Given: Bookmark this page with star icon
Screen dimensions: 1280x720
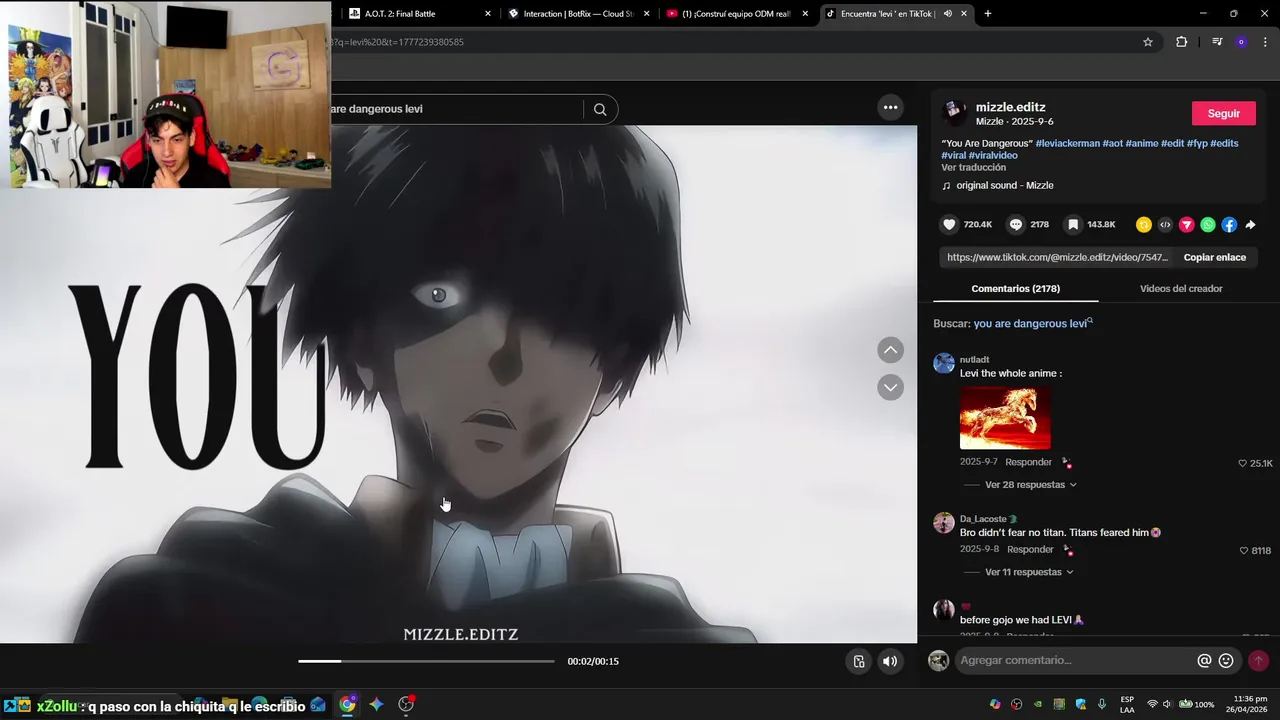Looking at the screenshot, I should [x=1148, y=42].
